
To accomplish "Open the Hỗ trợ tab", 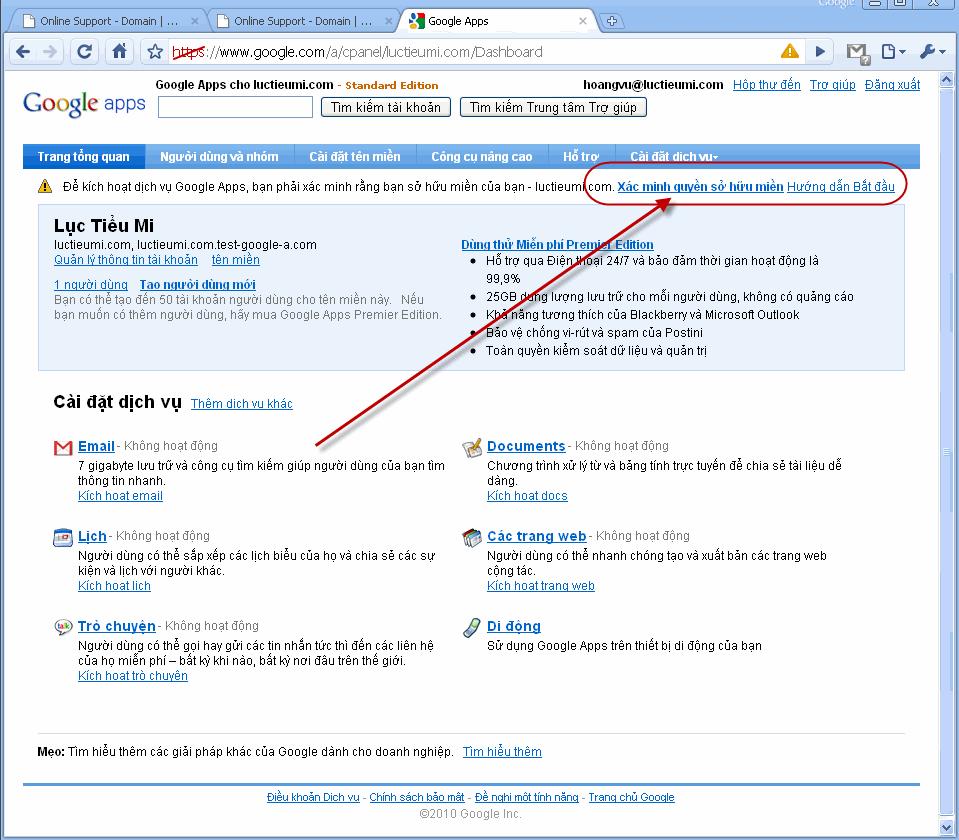I will click(x=582, y=157).
